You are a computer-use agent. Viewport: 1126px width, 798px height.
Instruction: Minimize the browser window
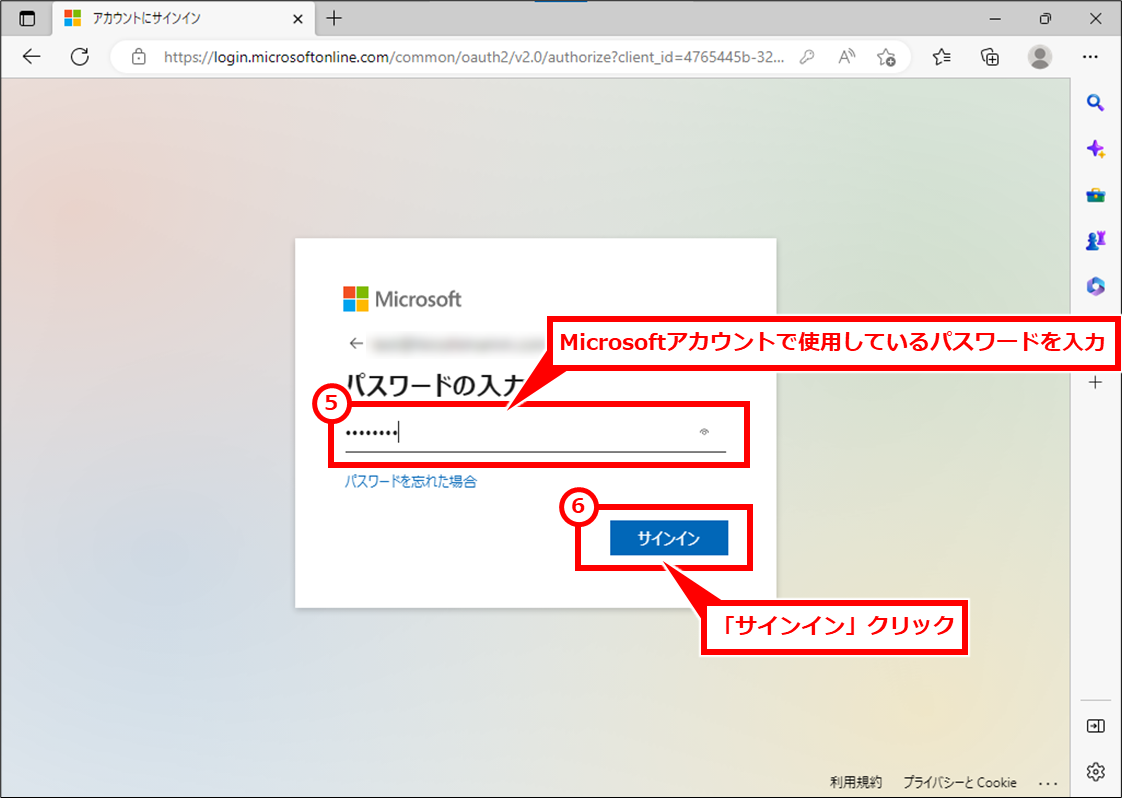pos(995,19)
